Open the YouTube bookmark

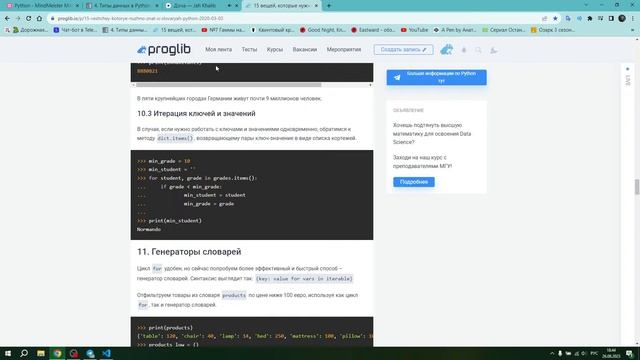tap(414, 30)
